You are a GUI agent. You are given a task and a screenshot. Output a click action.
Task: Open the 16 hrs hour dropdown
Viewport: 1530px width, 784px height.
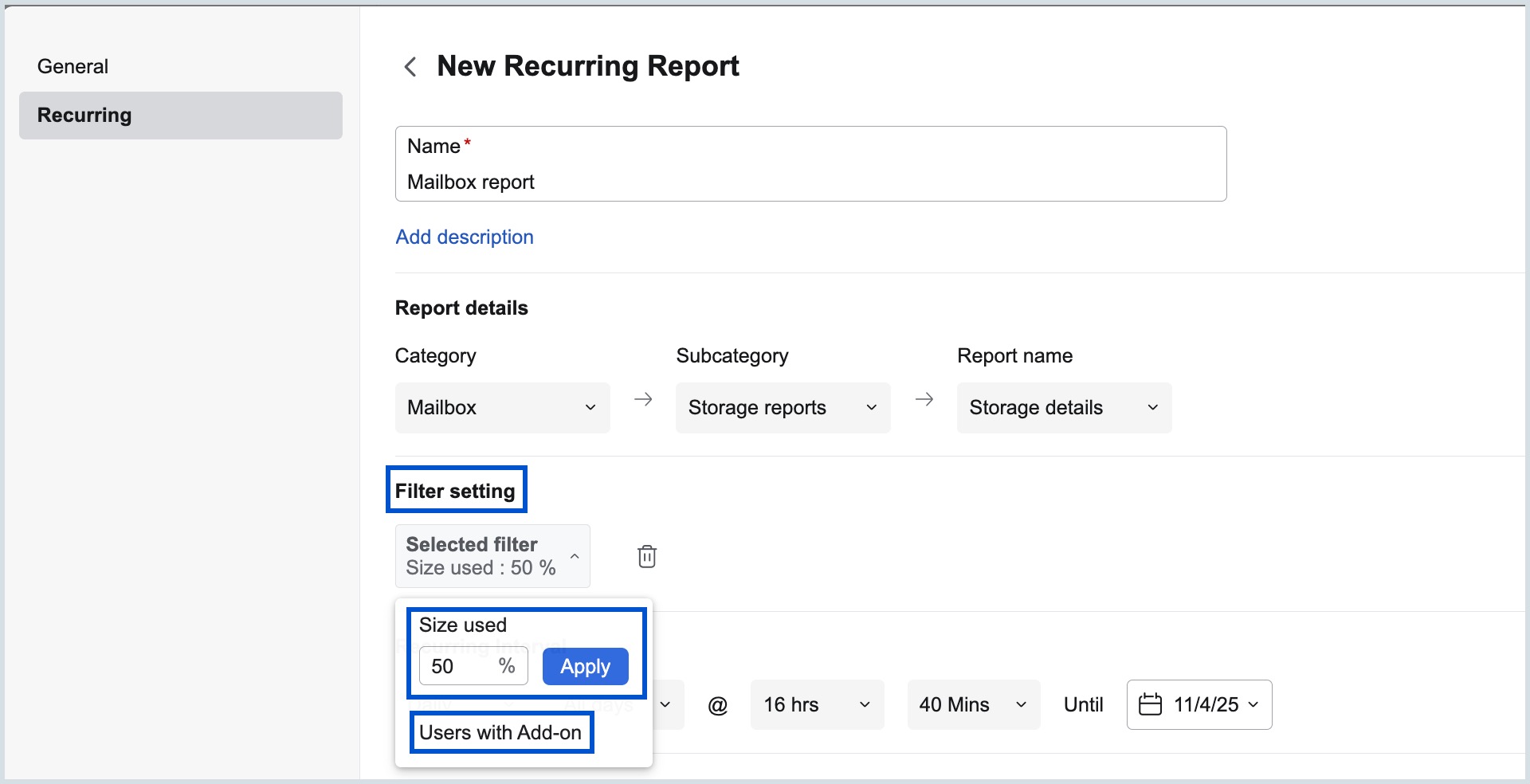pyautogui.click(x=817, y=704)
